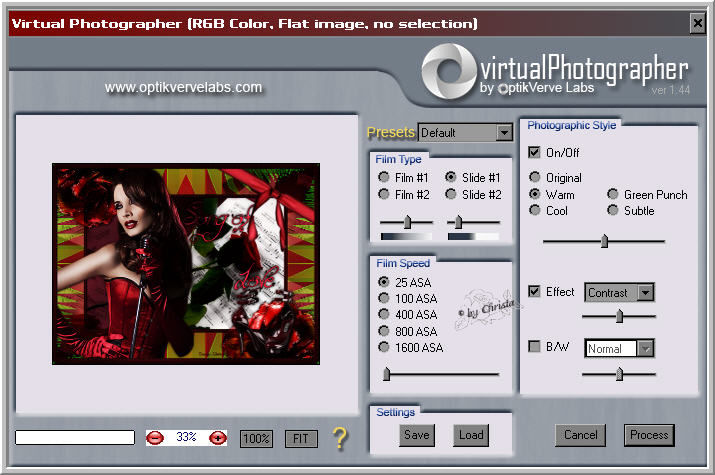The height and width of the screenshot is (475, 715).
Task: Enable the B/W checkbox
Action: (x=534, y=346)
